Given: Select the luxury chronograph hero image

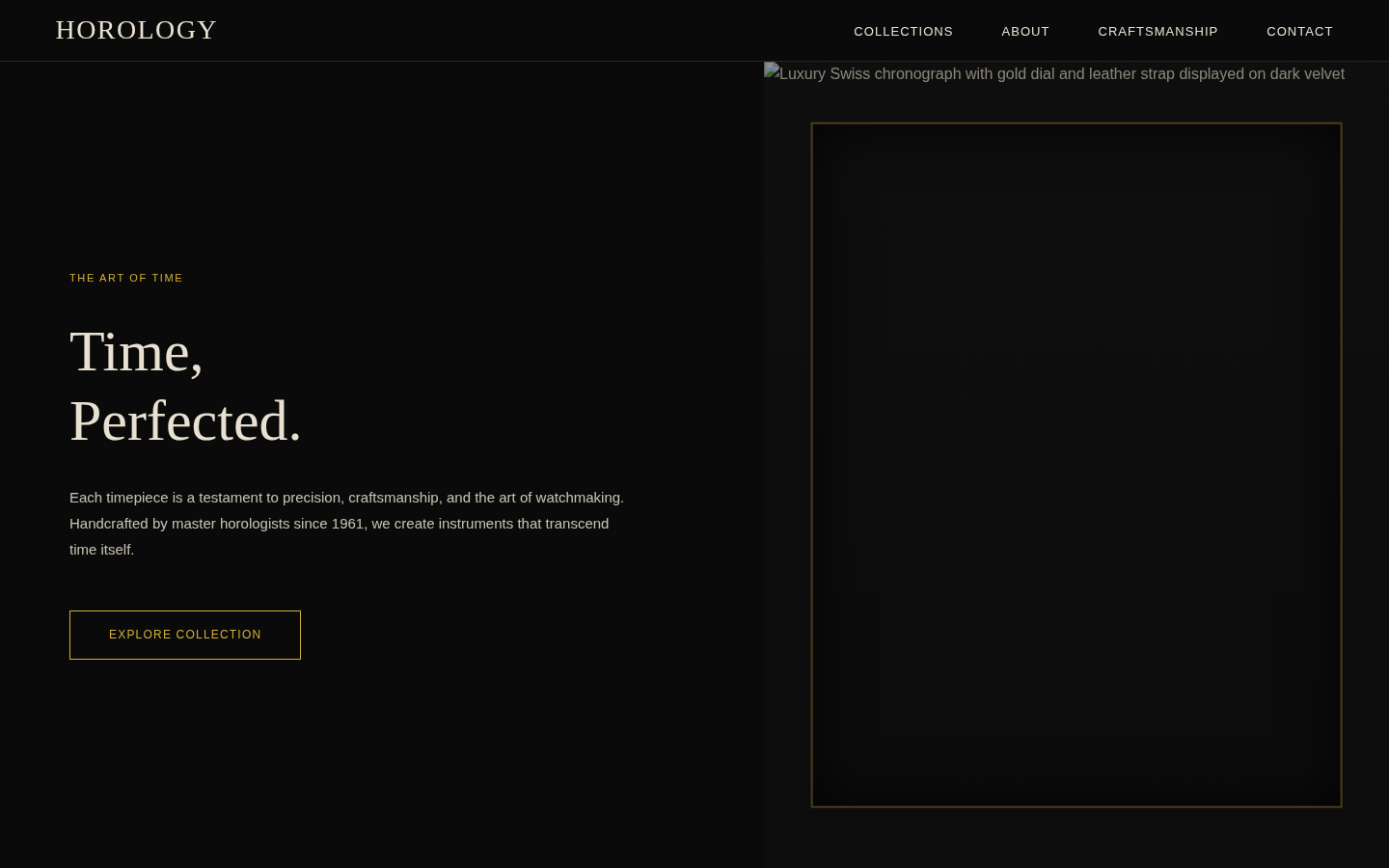Looking at the screenshot, I should [1053, 73].
